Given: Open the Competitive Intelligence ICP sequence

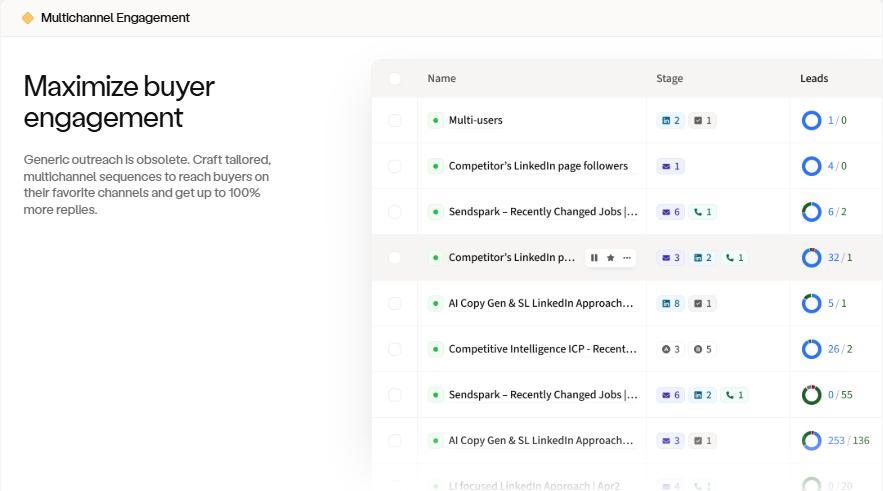Looking at the screenshot, I should (542, 349).
